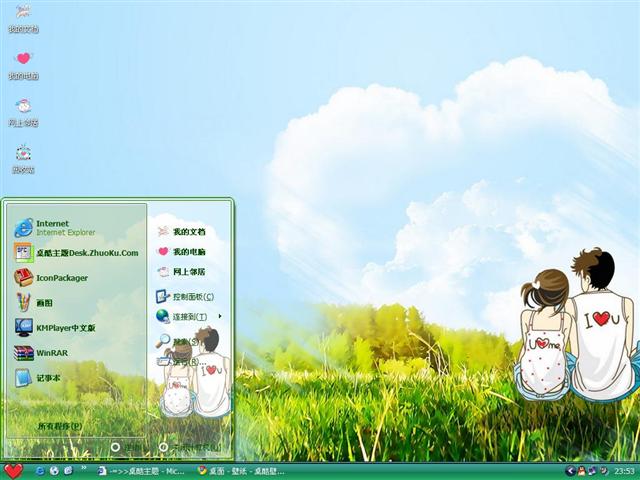This screenshot has width=640, height=480.
Task: Open 我的电脑 in start menu right panel
Action: pyautogui.click(x=181, y=251)
